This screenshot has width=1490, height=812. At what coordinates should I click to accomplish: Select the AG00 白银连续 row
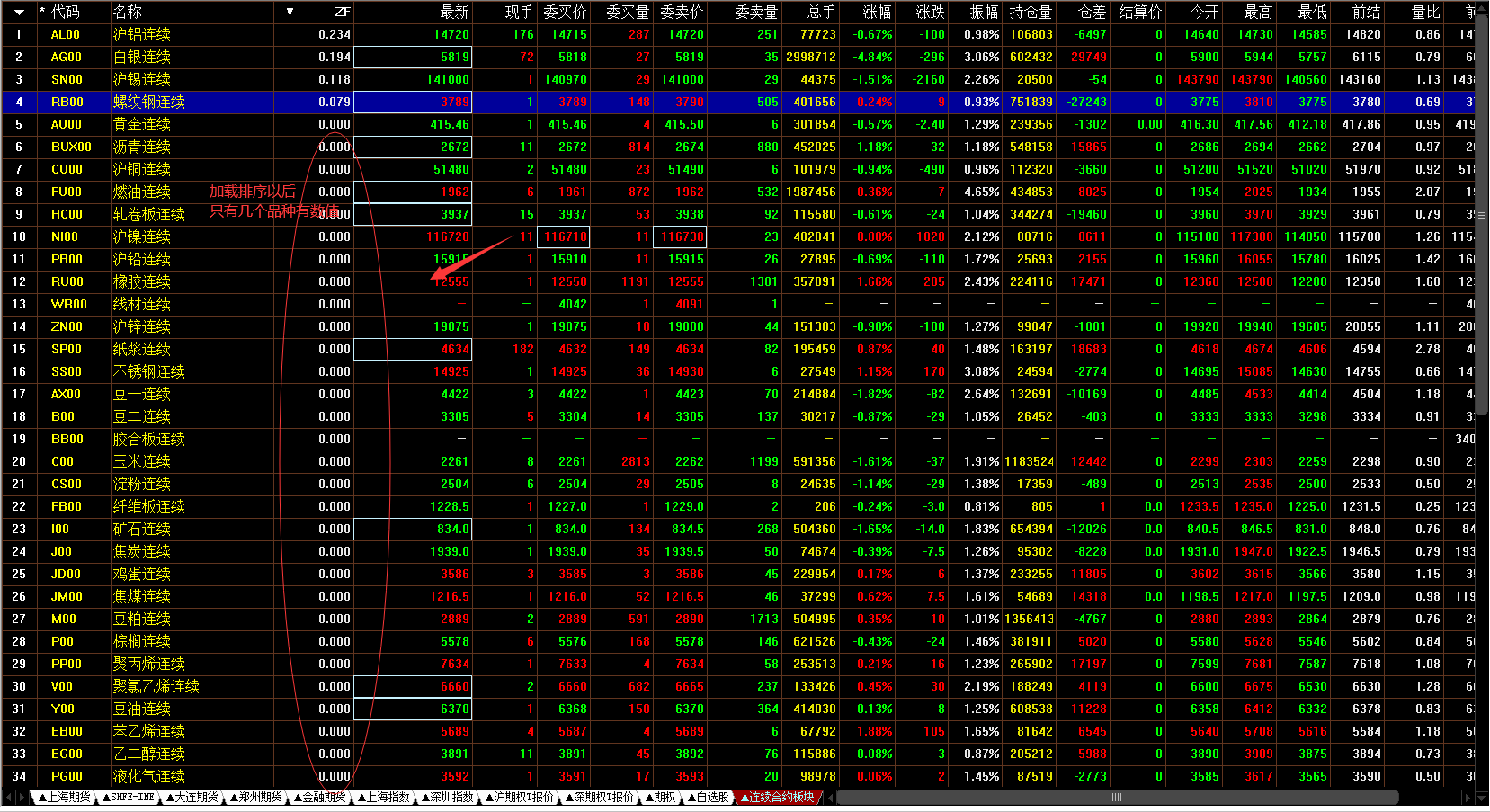738,57
